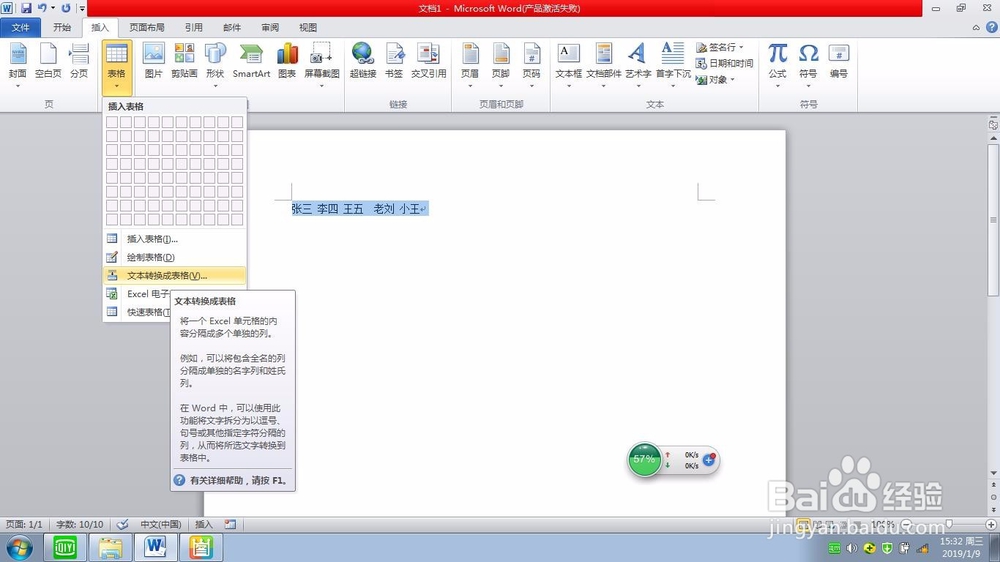This screenshot has width=1000, height=562.
Task: Insert a symbol (符号)
Action: [x=808, y=64]
